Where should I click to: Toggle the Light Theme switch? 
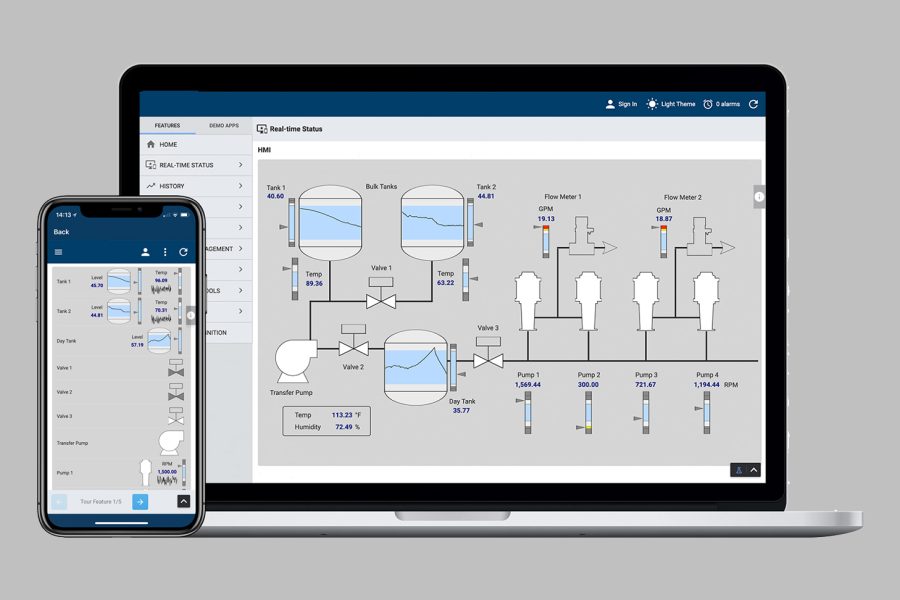pyautogui.click(x=653, y=104)
